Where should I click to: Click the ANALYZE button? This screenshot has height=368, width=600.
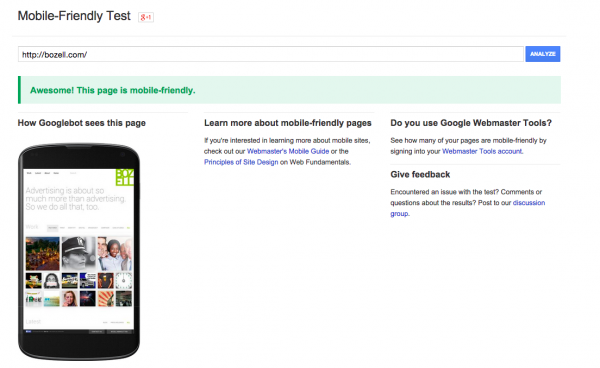[x=543, y=54]
